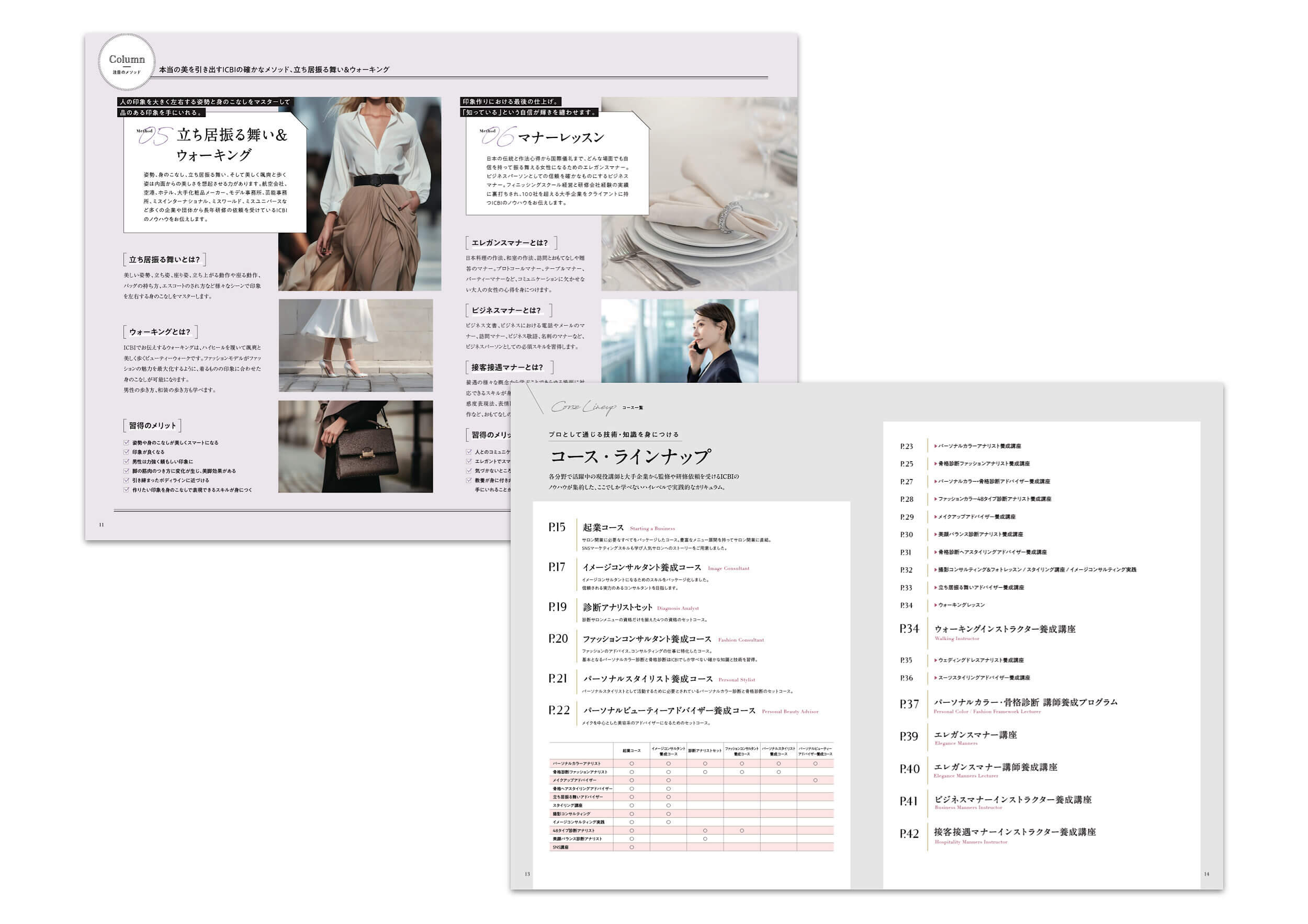Click the red arrow before P.23 パーソナルカラーアナリスト養成講座
The width and height of the screenshot is (1308, 924).
point(935,447)
